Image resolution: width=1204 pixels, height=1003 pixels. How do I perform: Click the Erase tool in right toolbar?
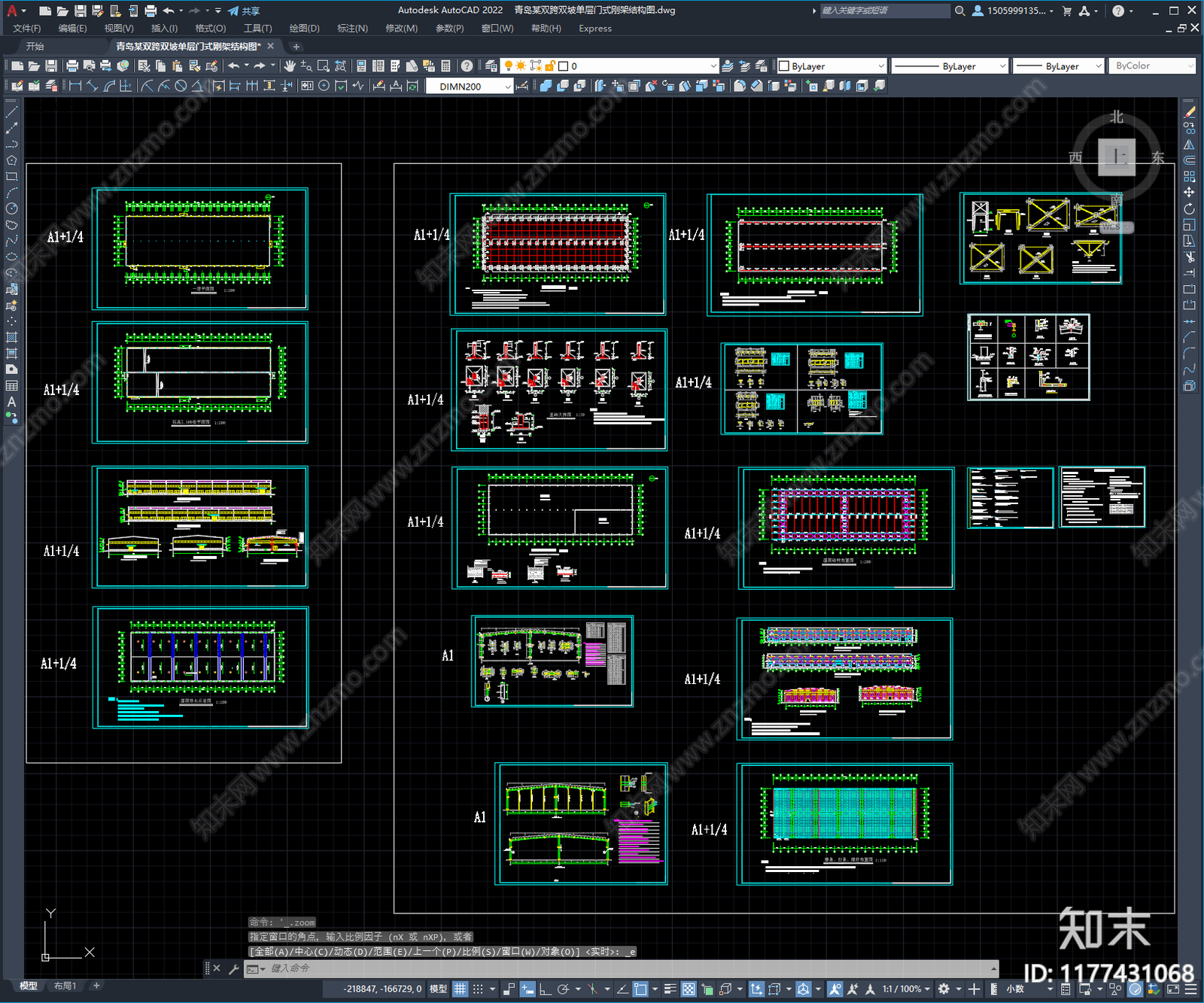click(x=1190, y=112)
